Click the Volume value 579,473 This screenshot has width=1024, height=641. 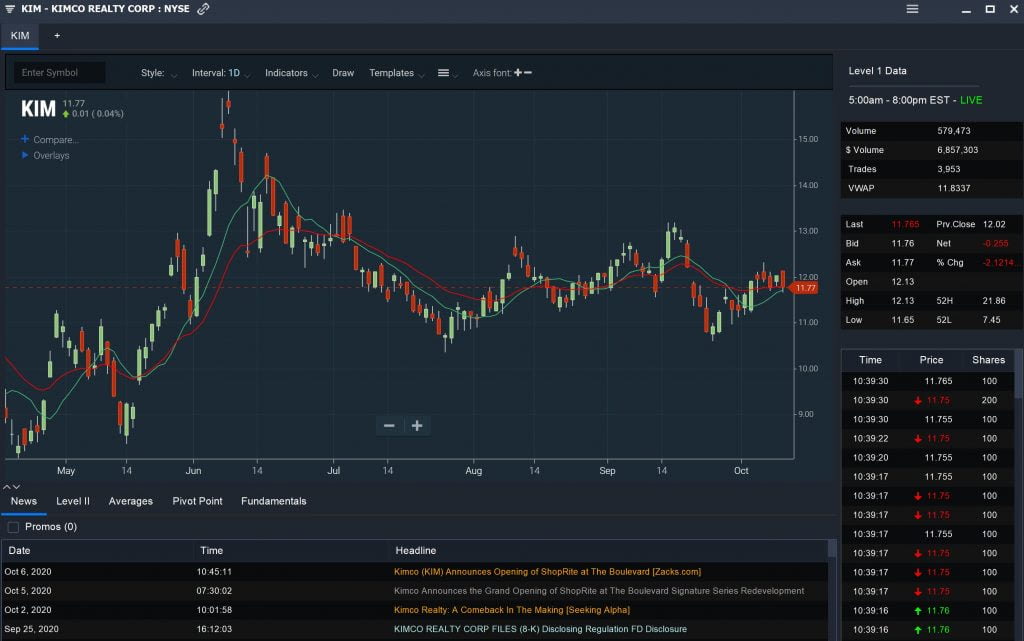pyautogui.click(x=953, y=131)
